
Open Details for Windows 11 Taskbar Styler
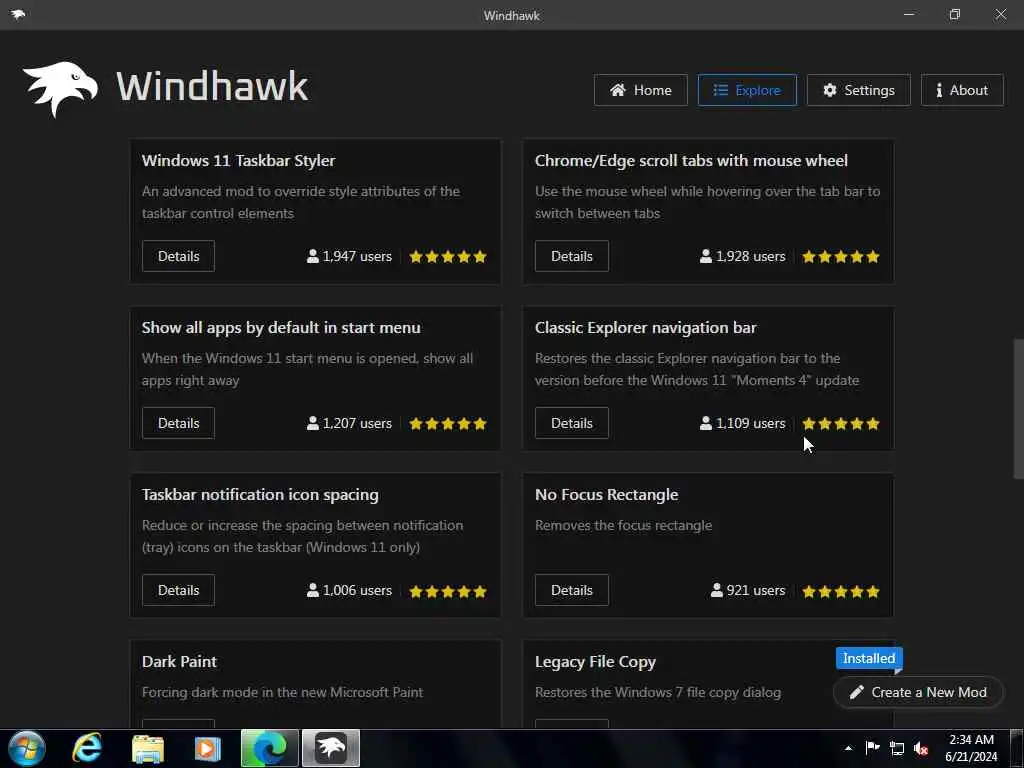[x=178, y=256]
